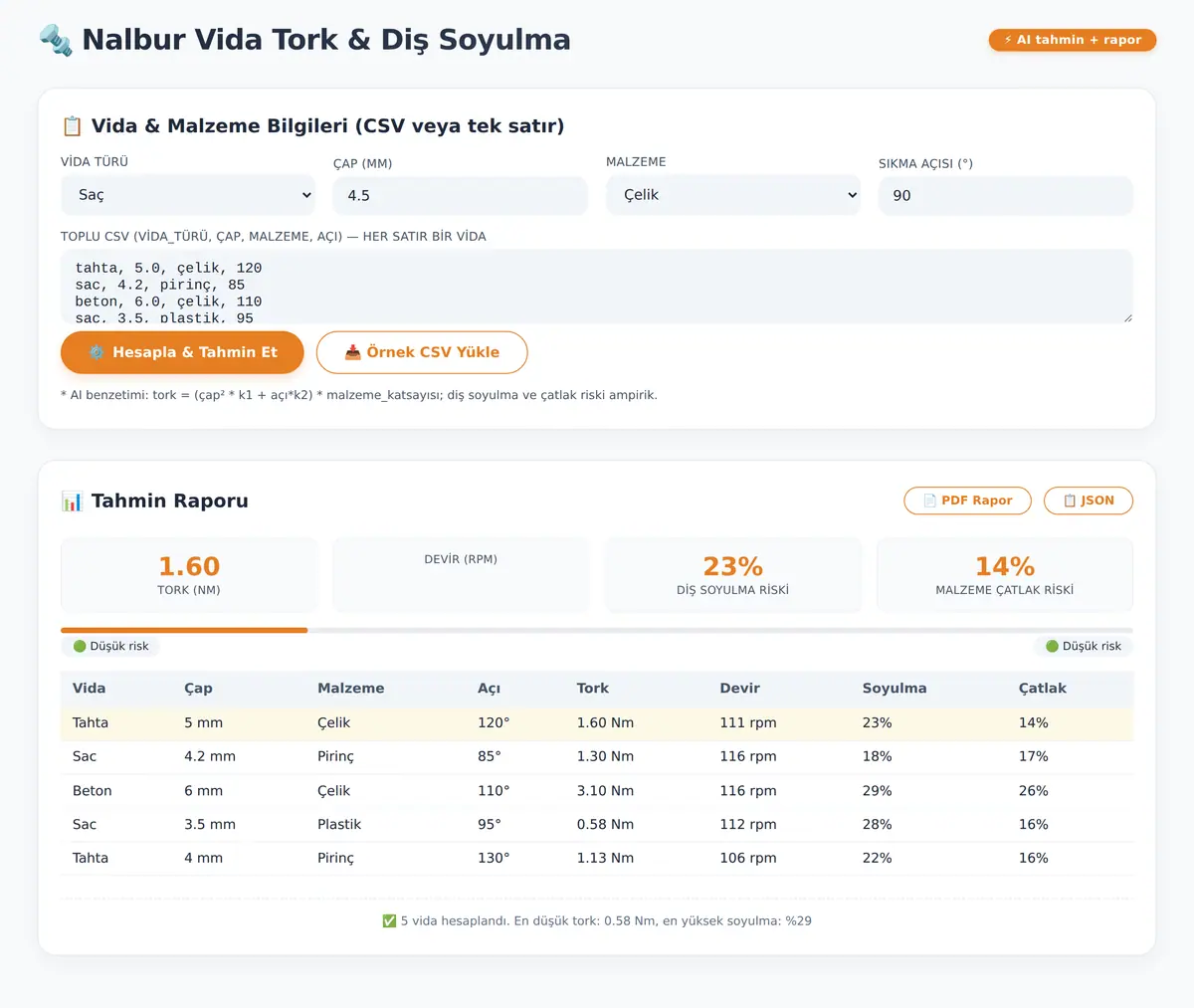
Task: Click the green check icon in summary line
Action: click(389, 921)
